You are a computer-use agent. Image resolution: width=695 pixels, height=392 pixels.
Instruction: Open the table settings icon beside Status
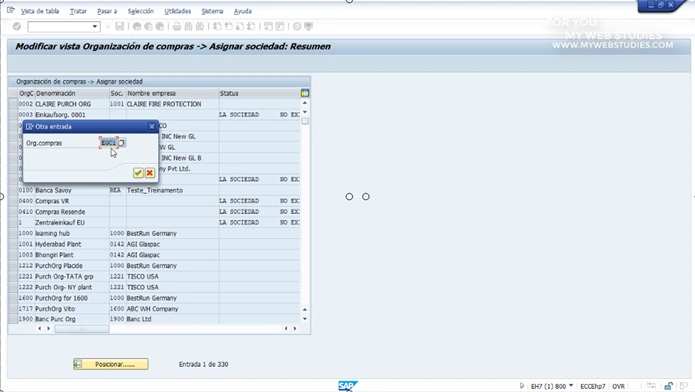(305, 93)
